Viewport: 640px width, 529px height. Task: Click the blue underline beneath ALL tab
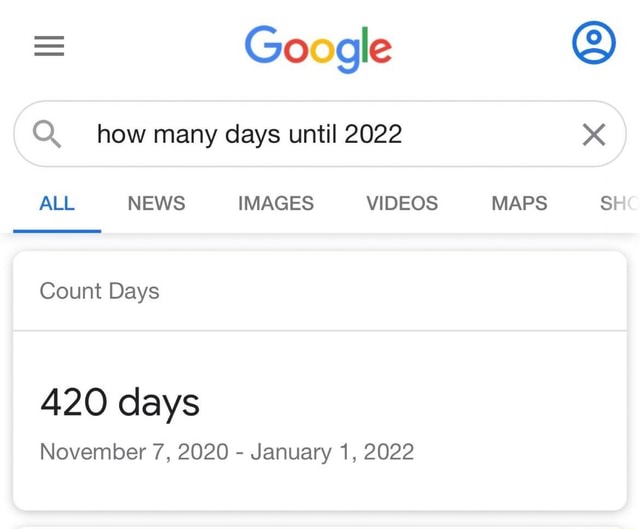point(57,231)
